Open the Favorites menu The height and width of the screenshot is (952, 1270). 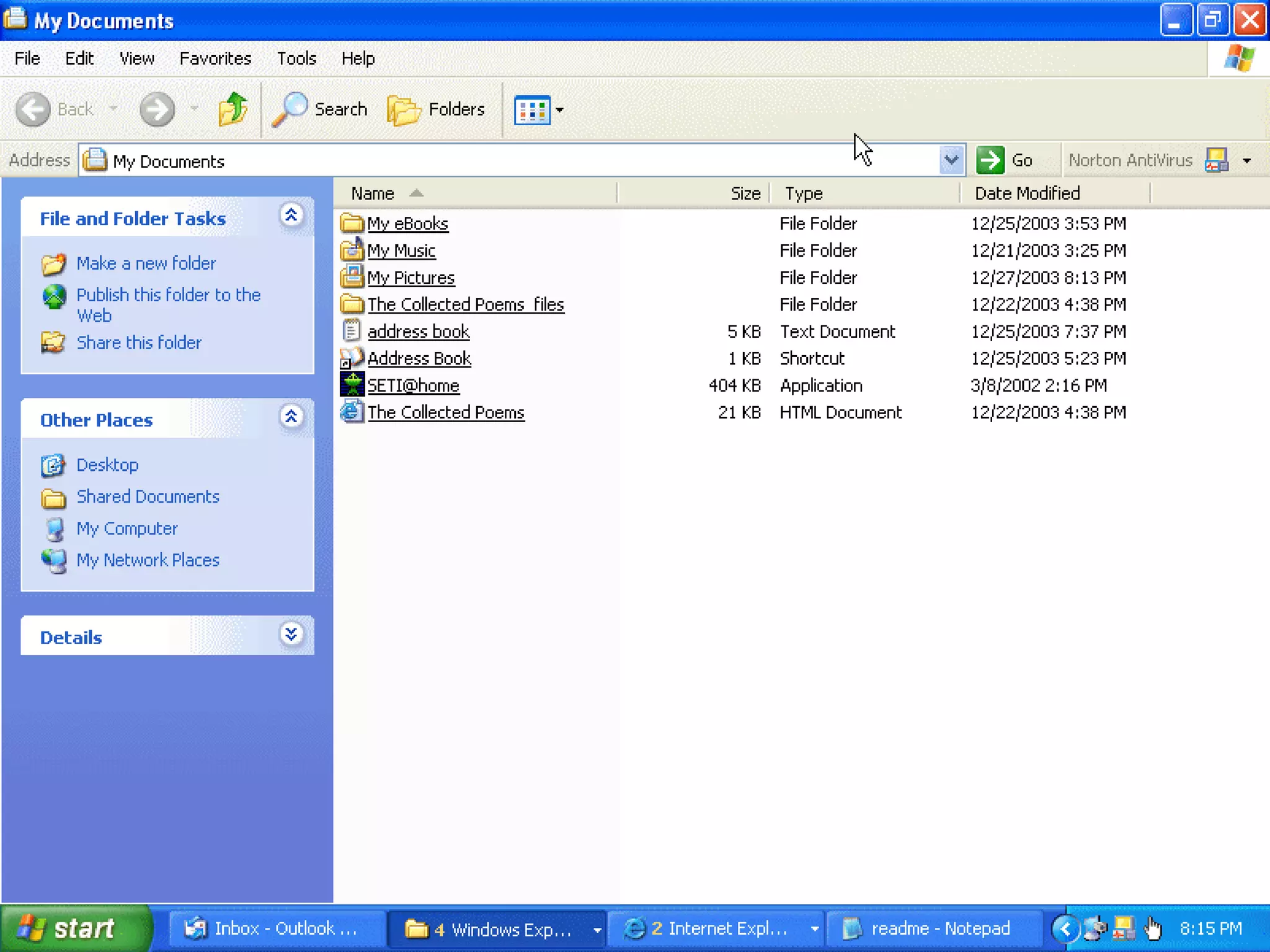215,59
